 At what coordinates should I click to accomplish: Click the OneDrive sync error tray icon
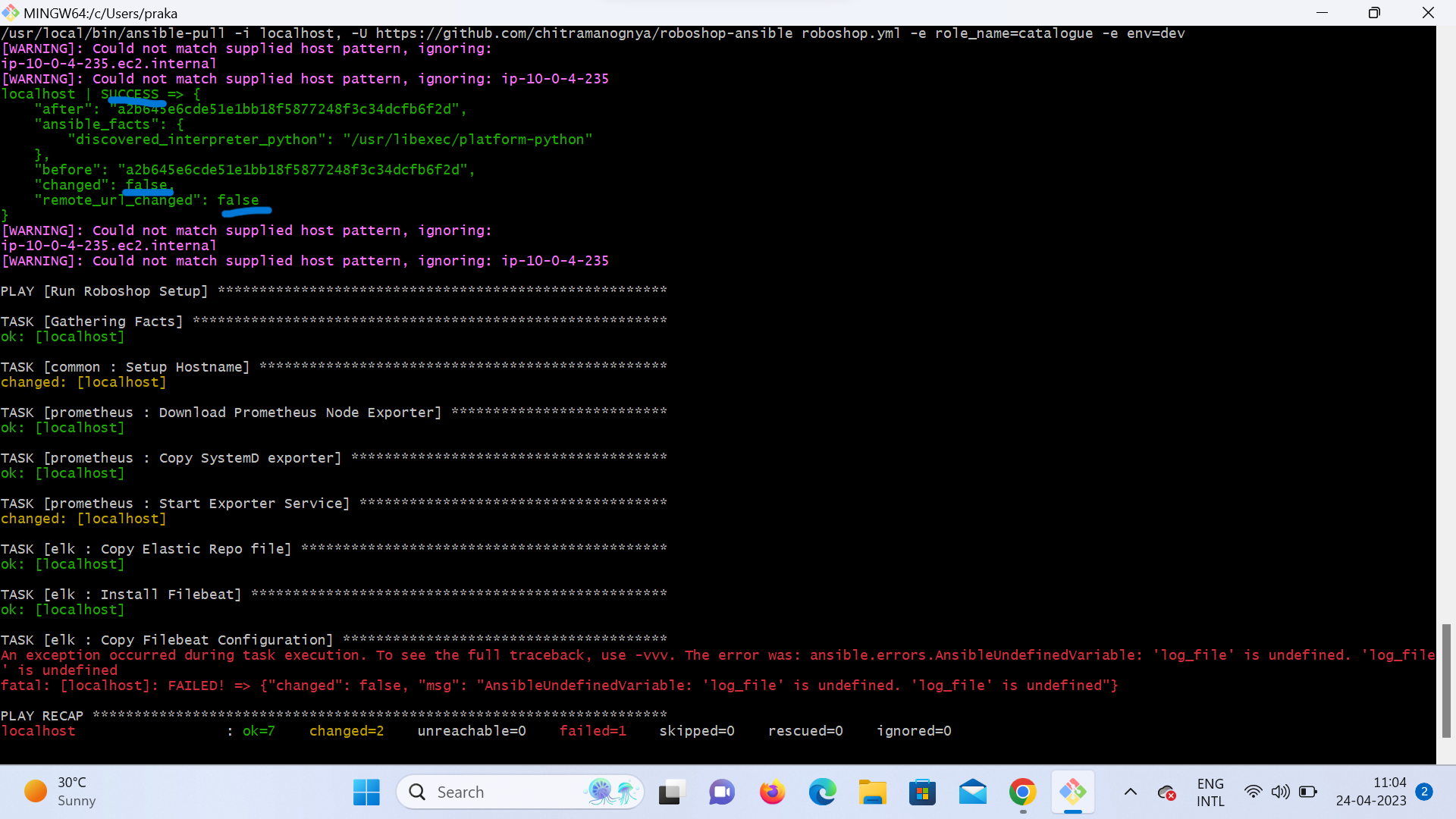[x=1167, y=793]
